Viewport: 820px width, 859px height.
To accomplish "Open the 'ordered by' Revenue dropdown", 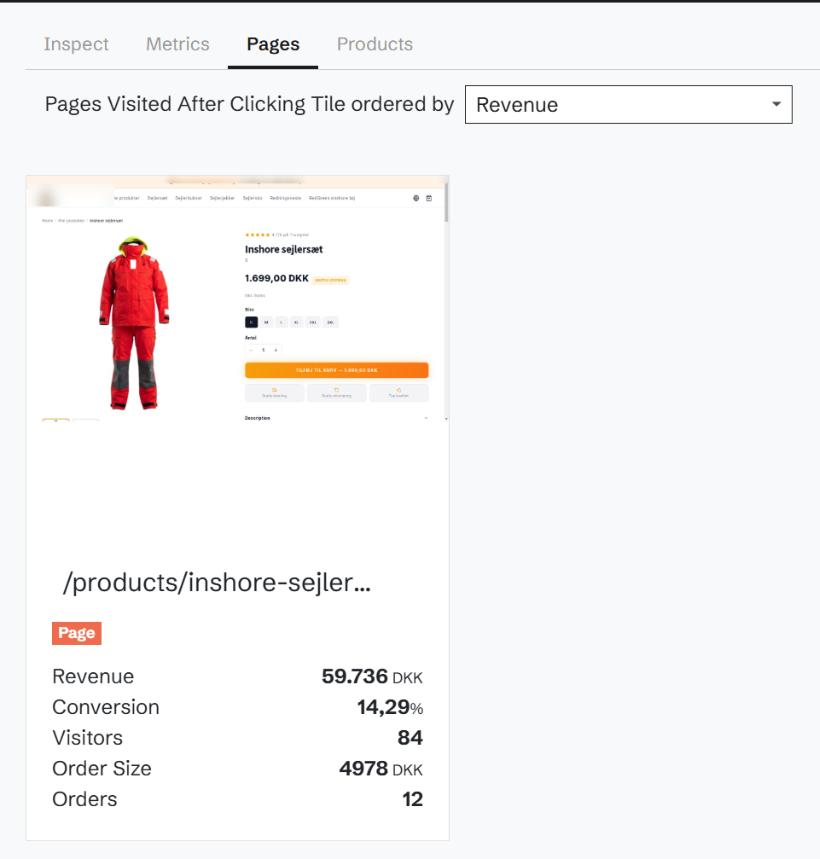I will (x=628, y=104).
